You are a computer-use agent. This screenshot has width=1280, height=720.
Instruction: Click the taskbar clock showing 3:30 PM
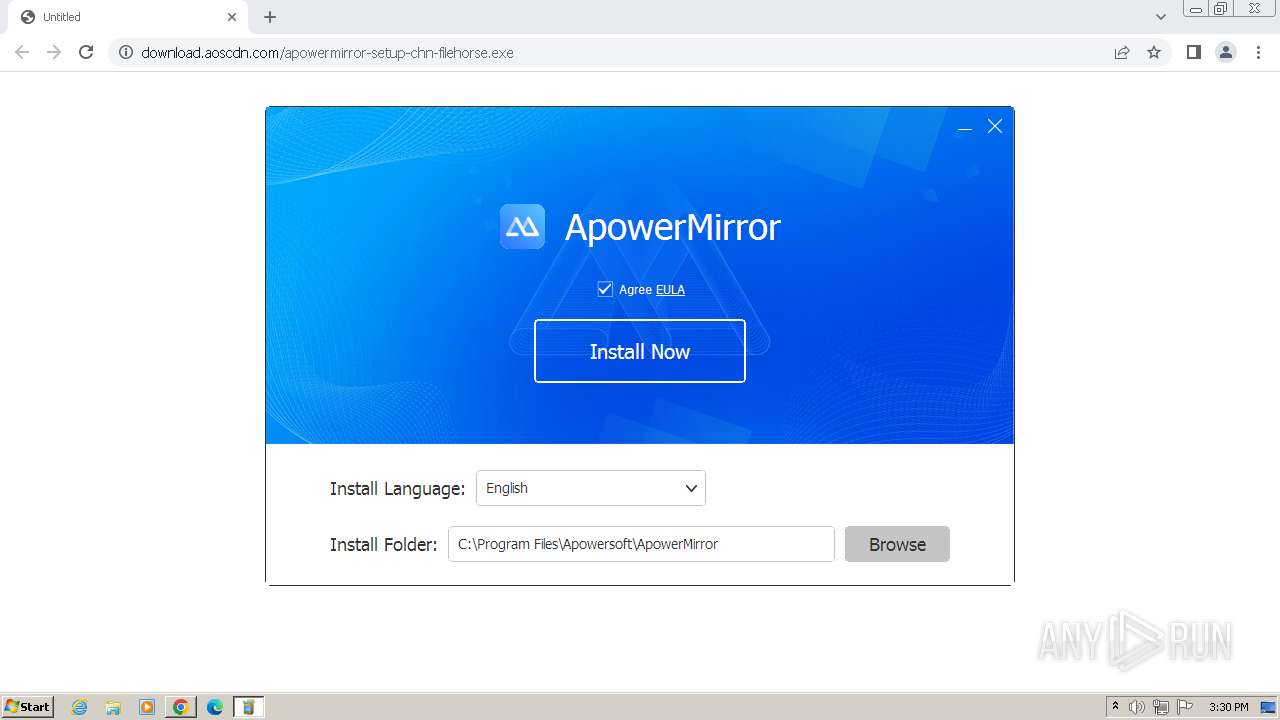pos(1228,707)
